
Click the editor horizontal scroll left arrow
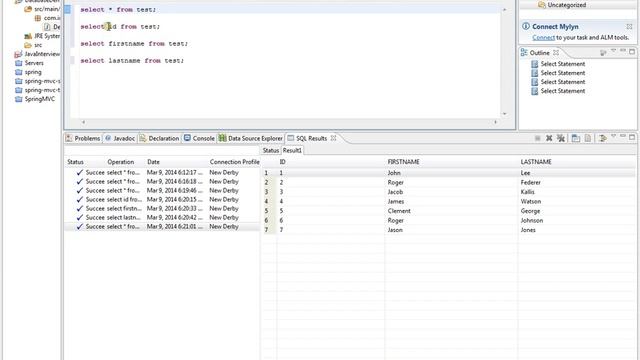83,122
